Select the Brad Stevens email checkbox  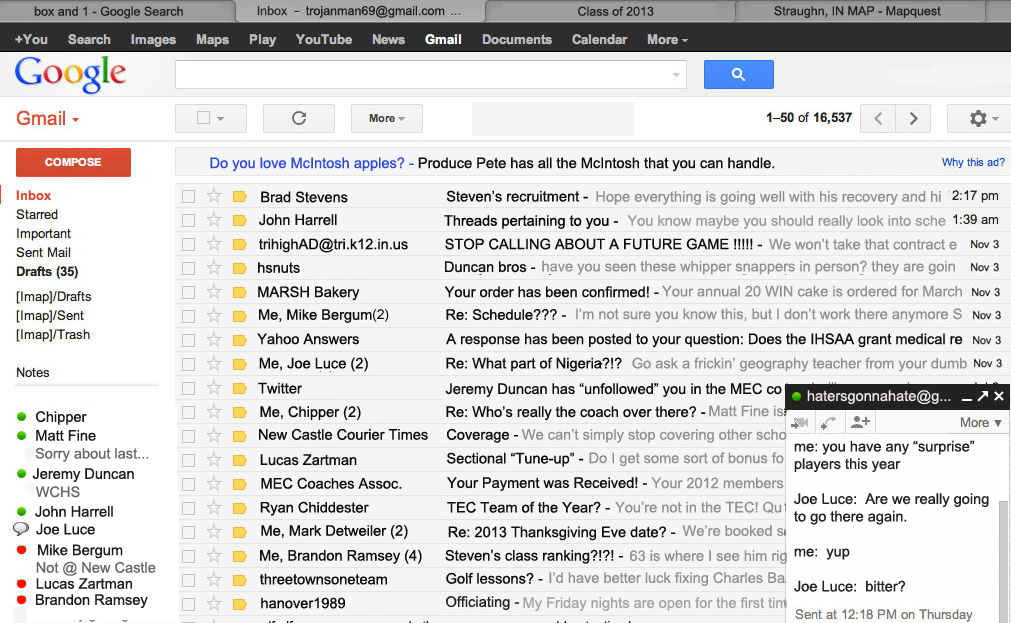(188, 196)
